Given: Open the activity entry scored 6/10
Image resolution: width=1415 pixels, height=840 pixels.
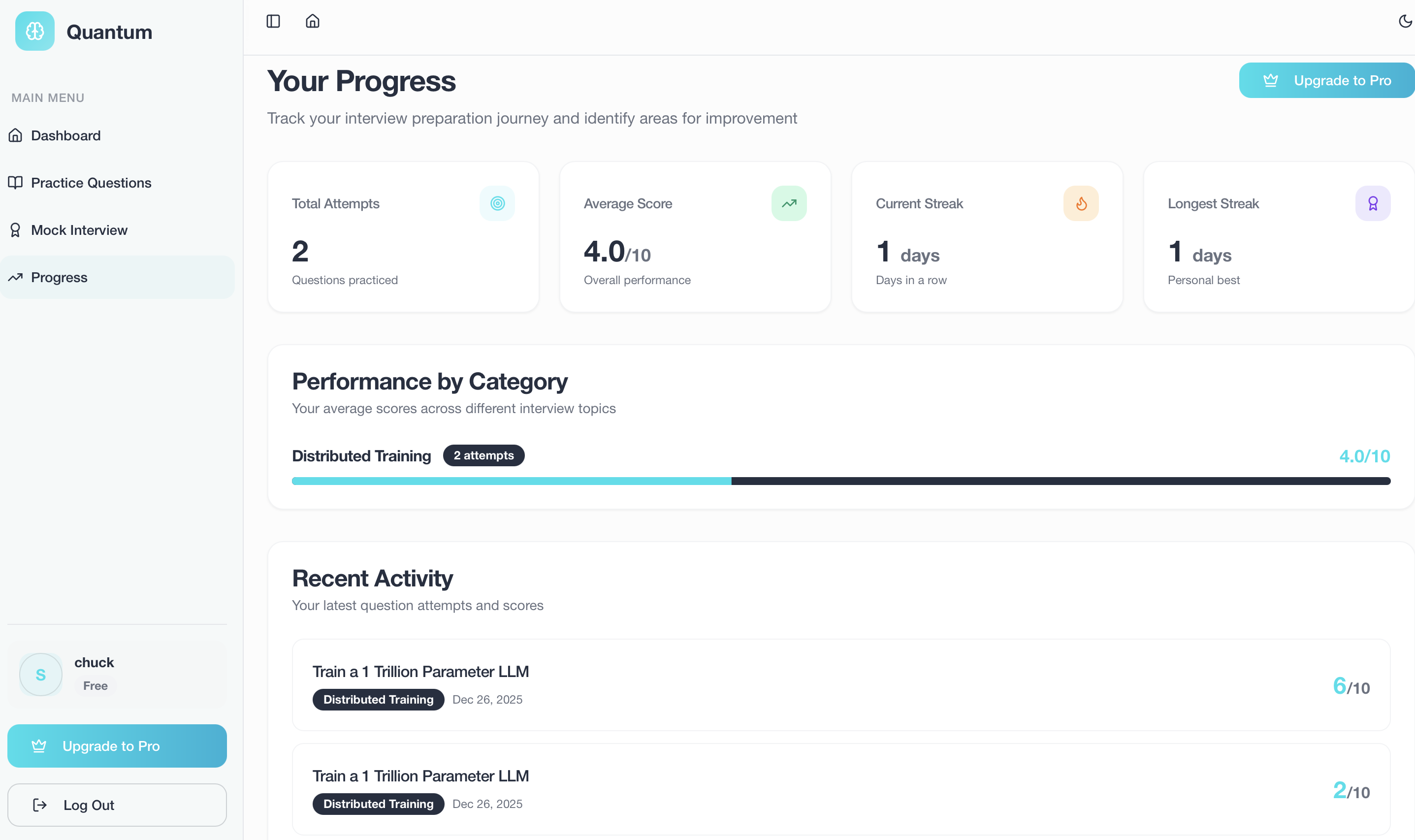Looking at the screenshot, I should click(x=840, y=685).
